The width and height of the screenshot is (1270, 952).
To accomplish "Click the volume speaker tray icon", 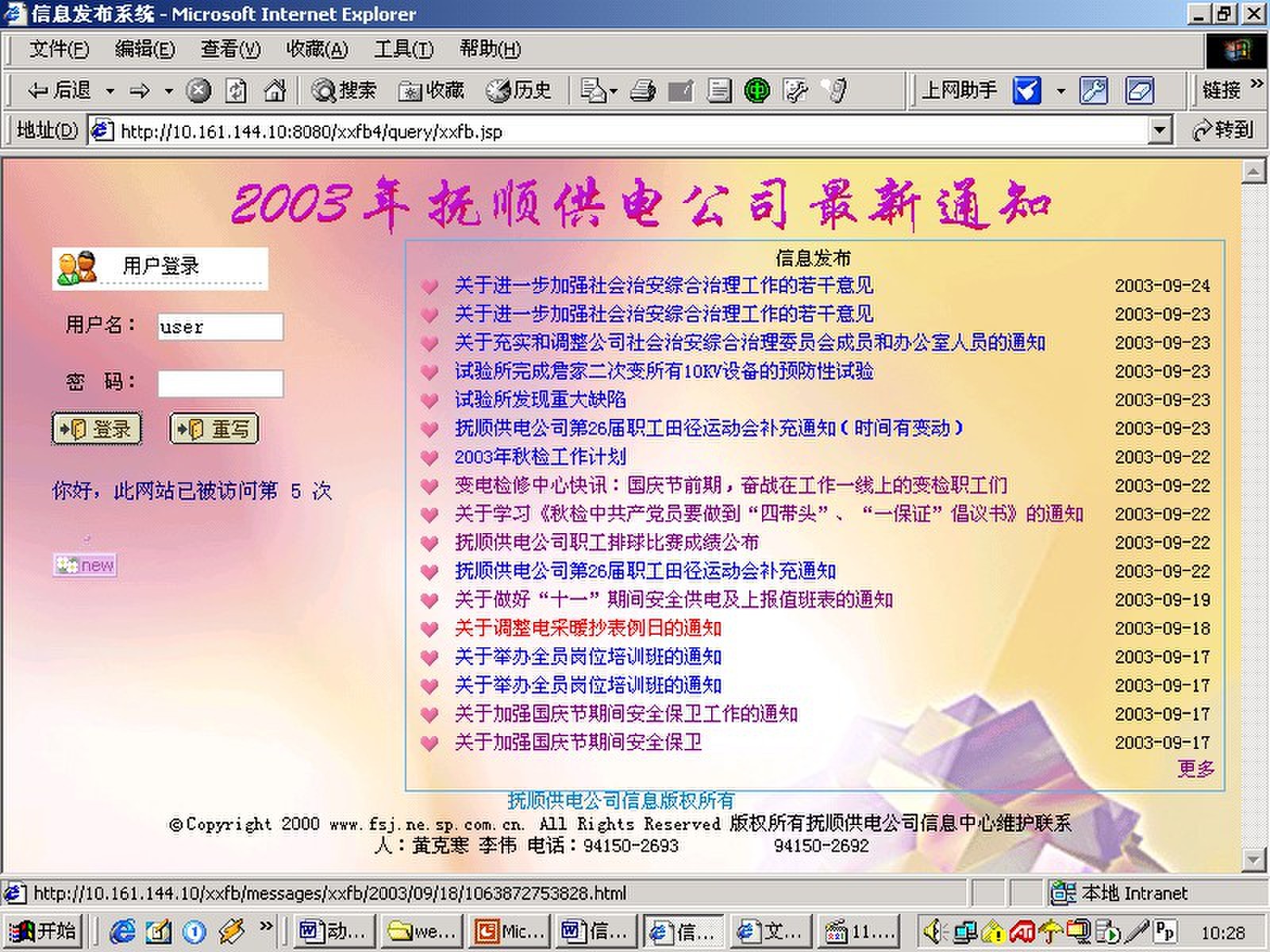I will click(x=933, y=930).
